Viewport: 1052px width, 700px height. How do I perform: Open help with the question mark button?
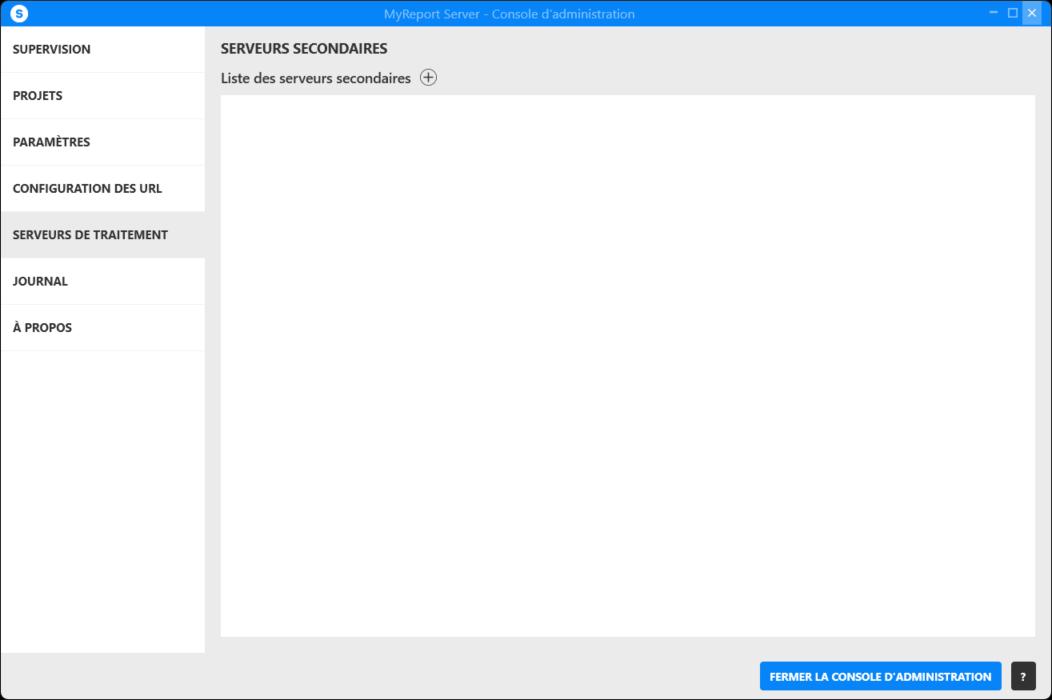tap(1022, 677)
